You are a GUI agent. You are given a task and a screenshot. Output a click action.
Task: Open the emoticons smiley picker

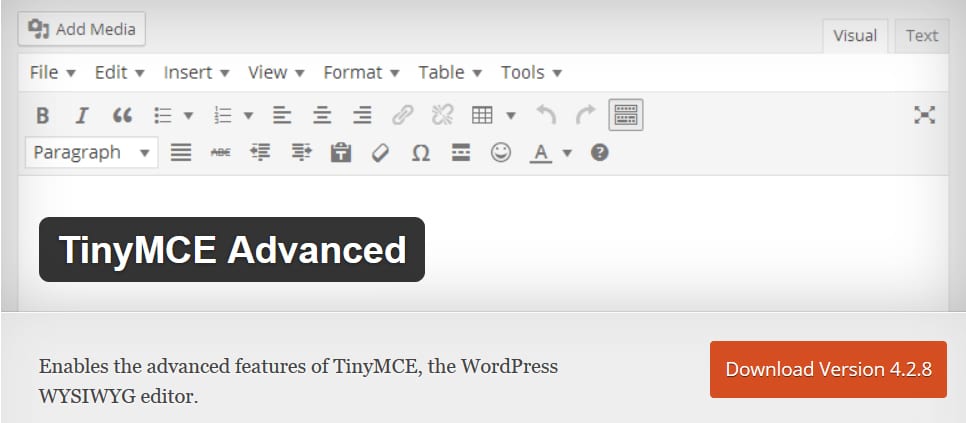501,152
